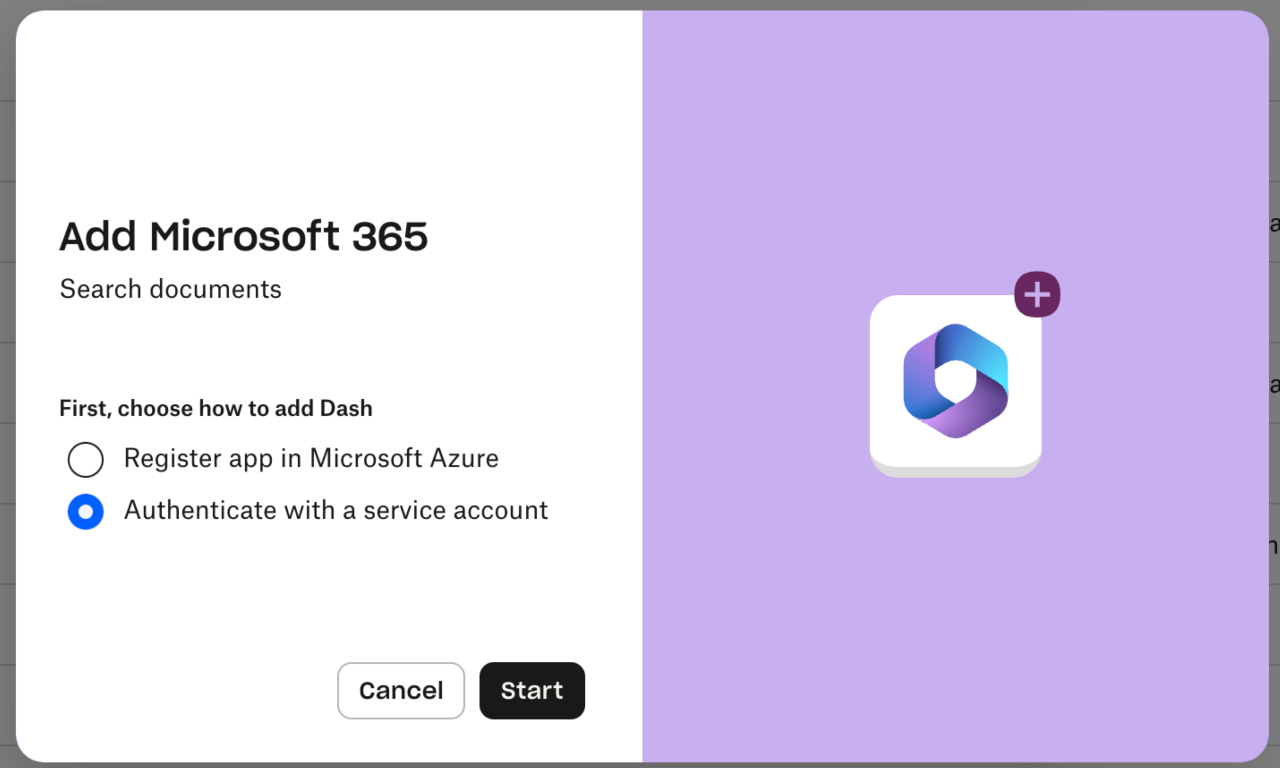Click the filled blue radio indicator
This screenshot has width=1280, height=768.
(86, 511)
